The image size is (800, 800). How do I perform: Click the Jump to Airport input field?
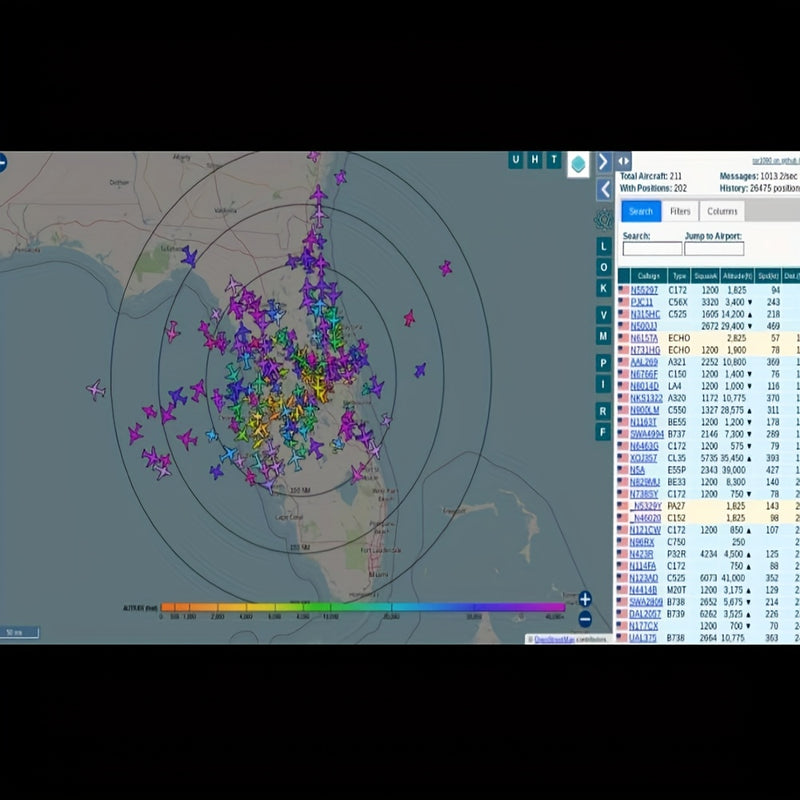pyautogui.click(x=713, y=249)
